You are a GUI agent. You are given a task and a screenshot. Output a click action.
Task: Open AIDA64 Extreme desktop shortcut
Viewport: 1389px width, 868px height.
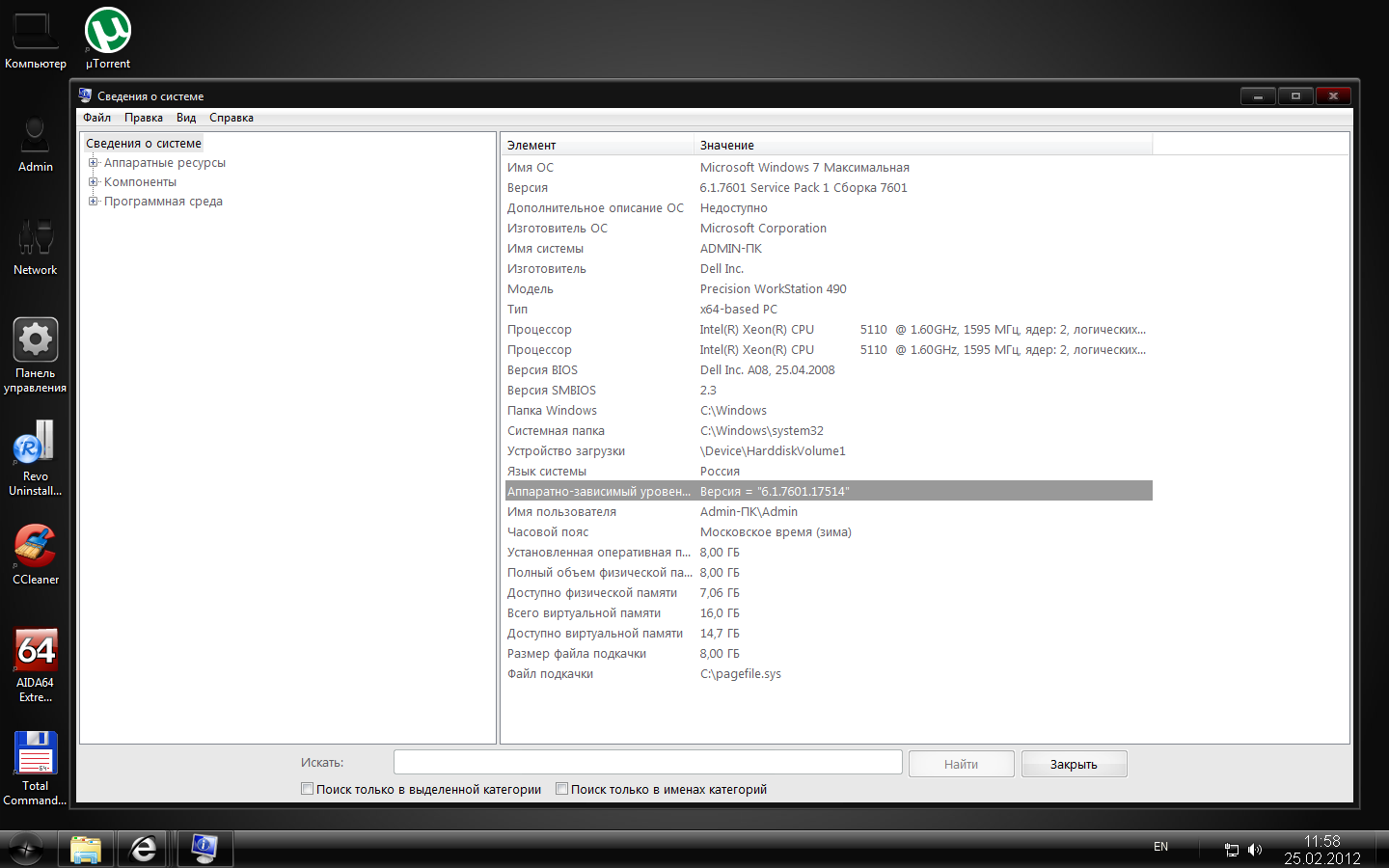[35, 665]
